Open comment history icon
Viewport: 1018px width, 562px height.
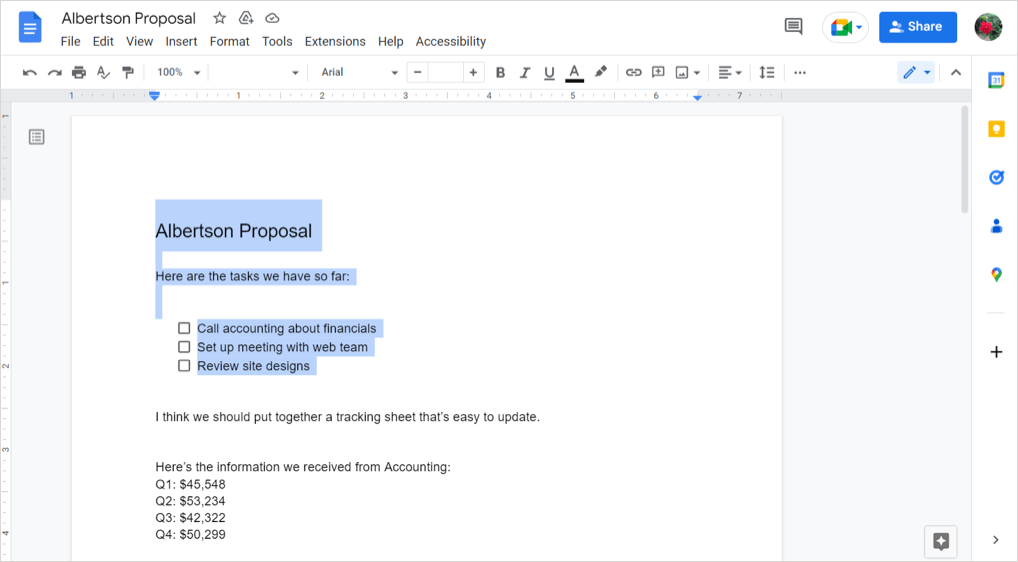point(793,27)
